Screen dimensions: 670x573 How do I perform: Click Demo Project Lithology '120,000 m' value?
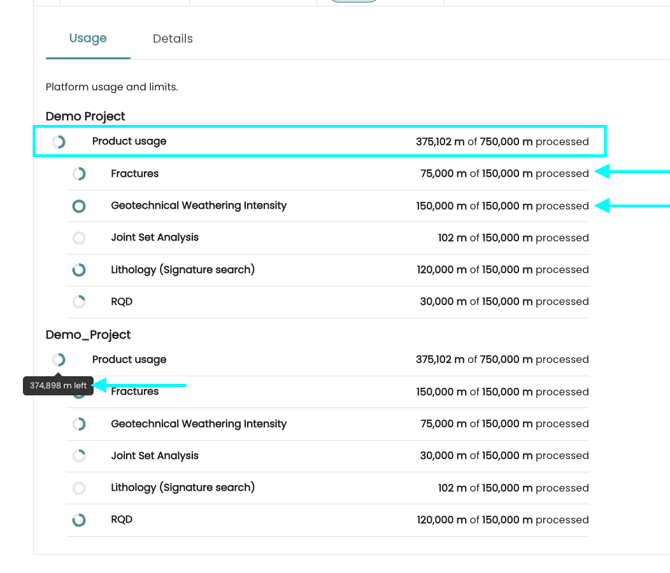point(441,270)
